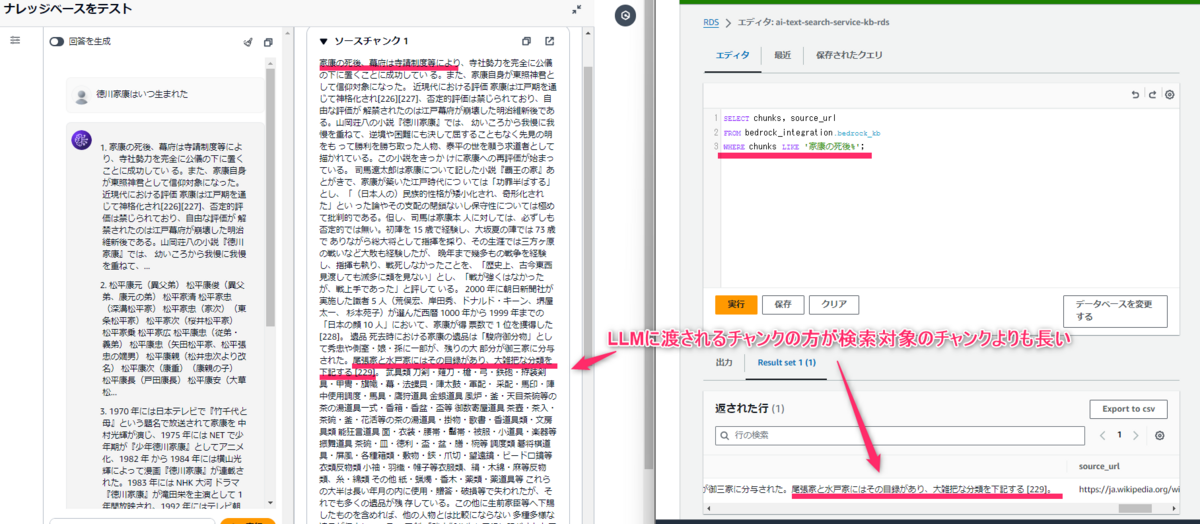The image size is (1200, 524).
Task: Click the 返された行 (1) heading
Action: (x=750, y=409)
